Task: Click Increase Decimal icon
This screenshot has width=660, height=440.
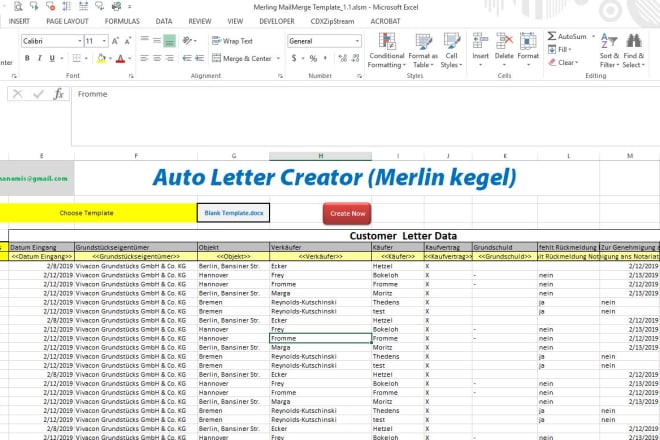Action: point(343,58)
